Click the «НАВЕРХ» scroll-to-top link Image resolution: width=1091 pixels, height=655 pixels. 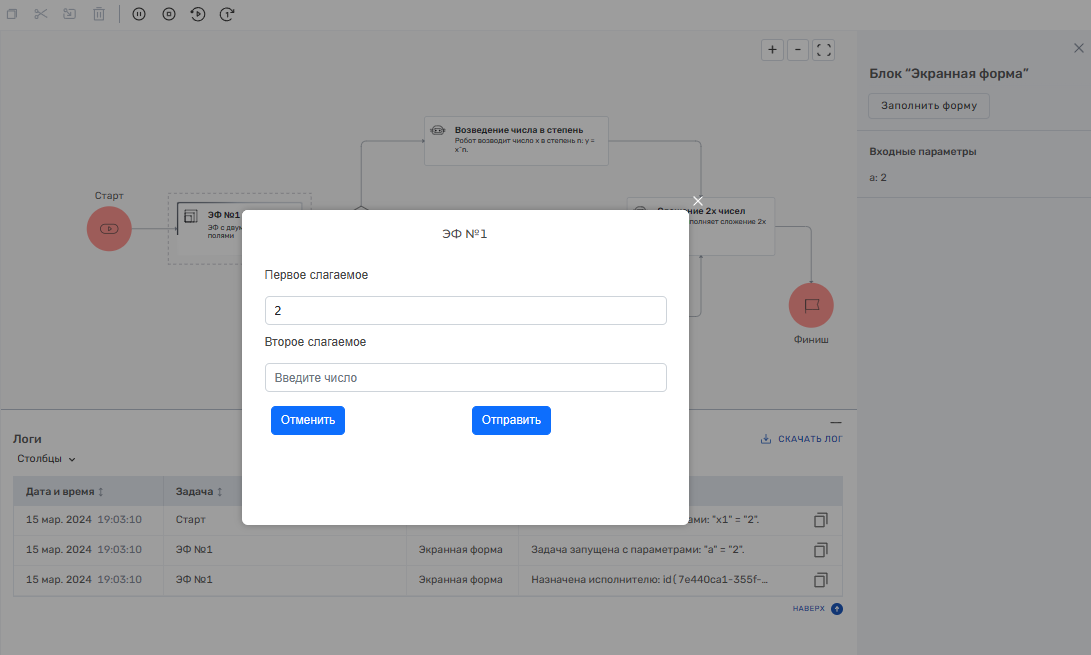pyautogui.click(x=817, y=609)
